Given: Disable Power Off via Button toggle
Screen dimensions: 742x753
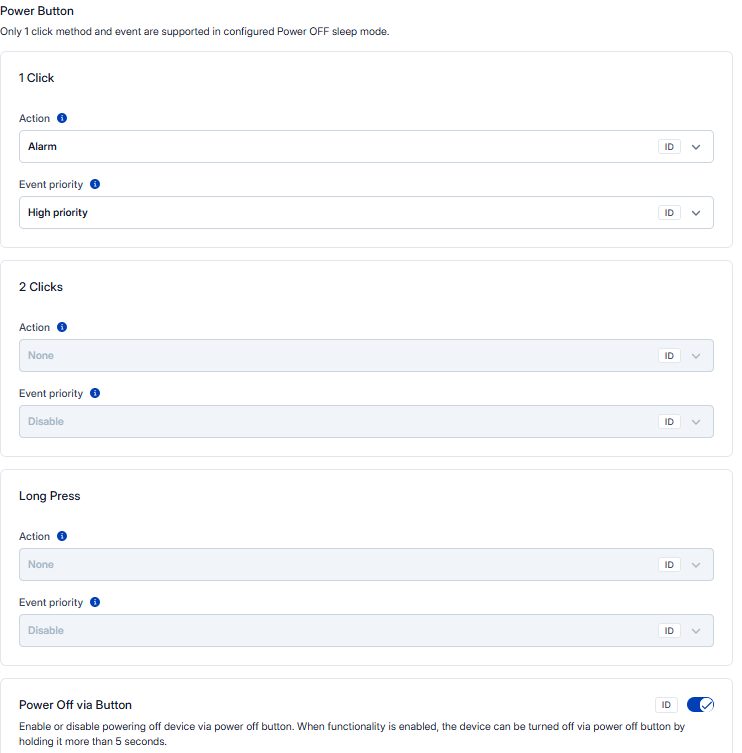Looking at the screenshot, I should pyautogui.click(x=700, y=705).
